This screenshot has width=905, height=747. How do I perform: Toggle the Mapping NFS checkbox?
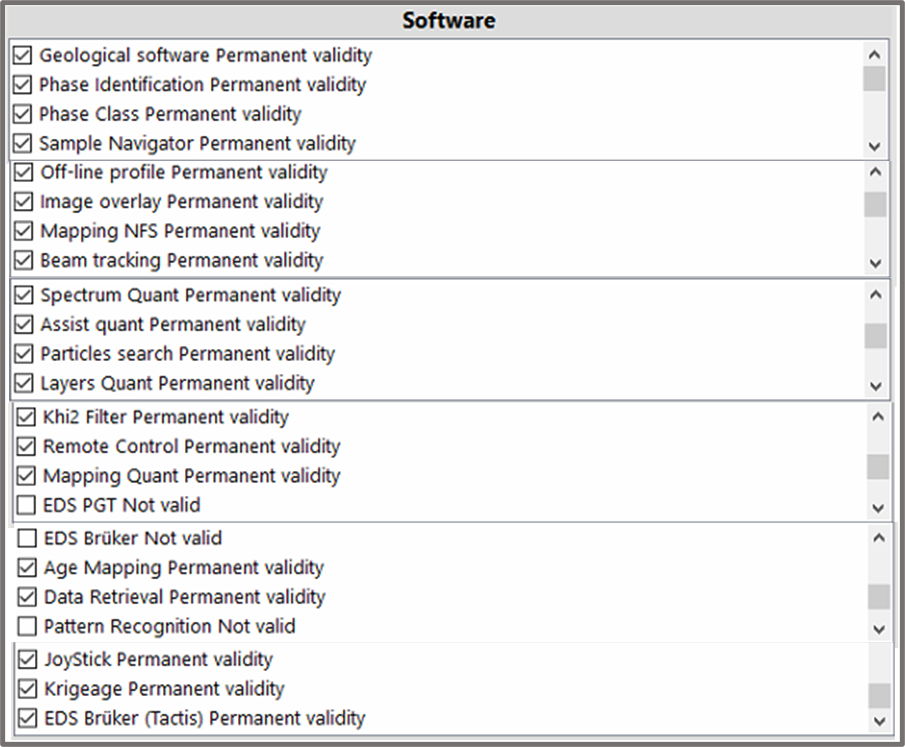tap(25, 231)
